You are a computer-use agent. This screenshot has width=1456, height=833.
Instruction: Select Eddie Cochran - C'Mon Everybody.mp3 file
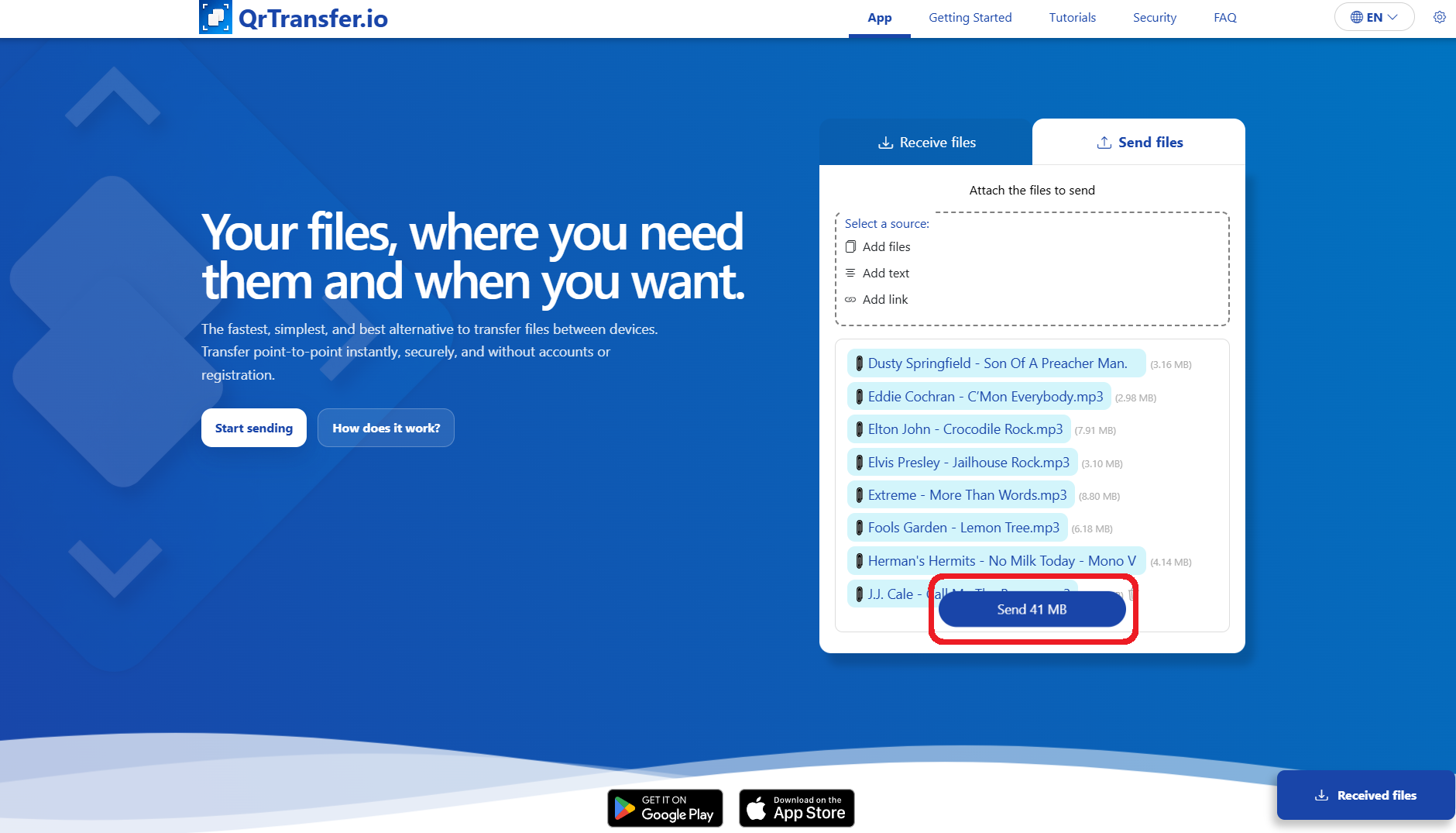[x=979, y=397]
